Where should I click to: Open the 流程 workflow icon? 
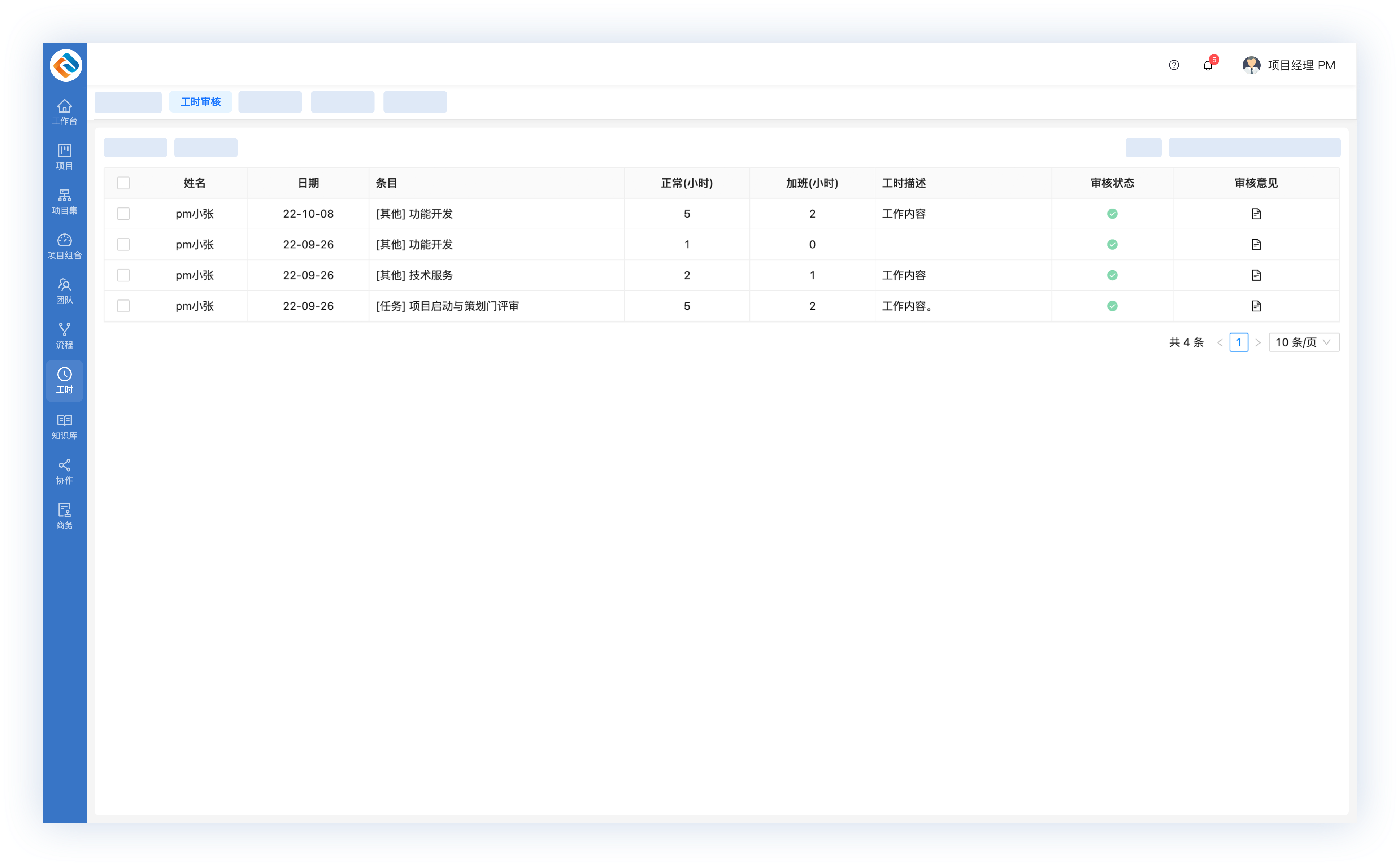pyautogui.click(x=64, y=335)
